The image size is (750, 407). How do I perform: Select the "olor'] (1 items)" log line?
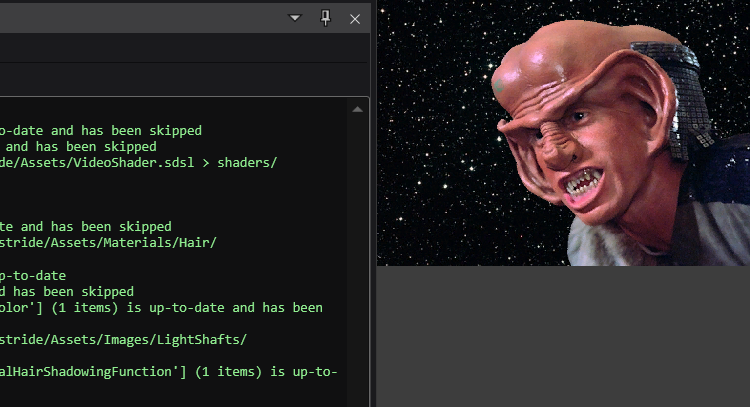[x=161, y=308]
